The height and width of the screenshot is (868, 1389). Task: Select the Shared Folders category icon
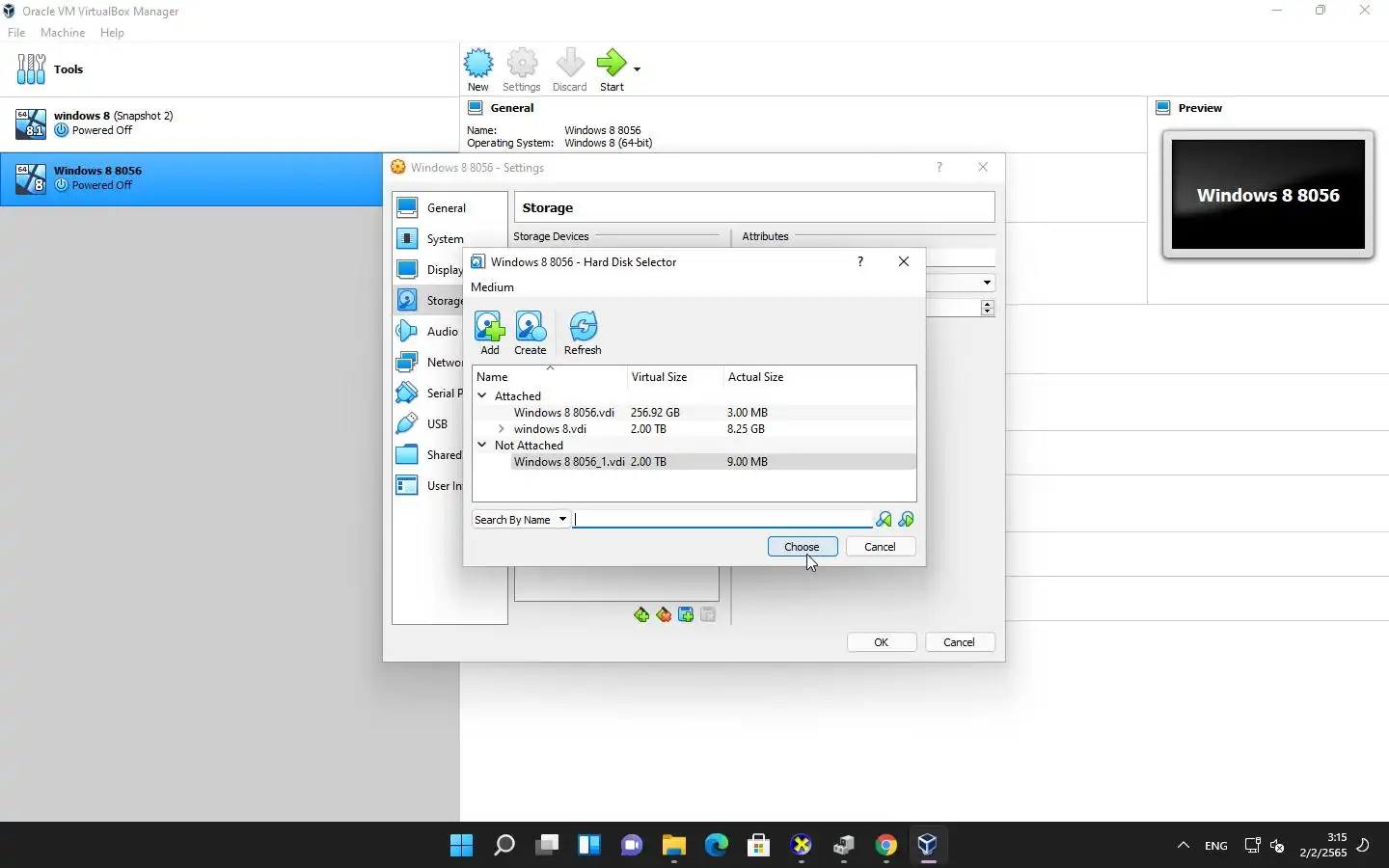(407, 455)
